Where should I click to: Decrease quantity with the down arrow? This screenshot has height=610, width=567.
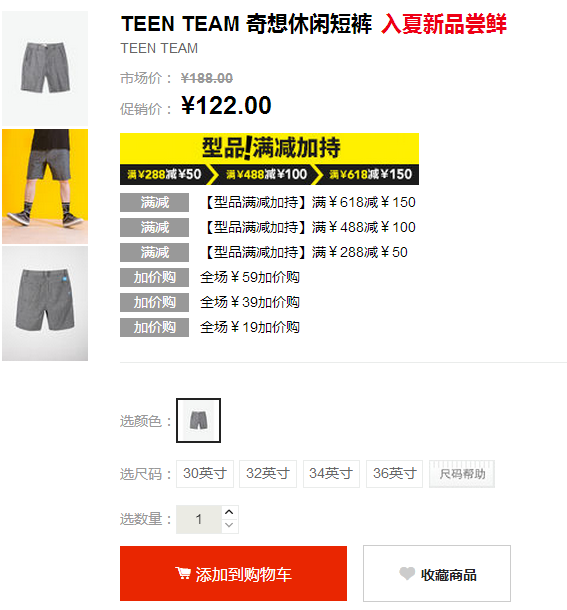click(x=230, y=525)
